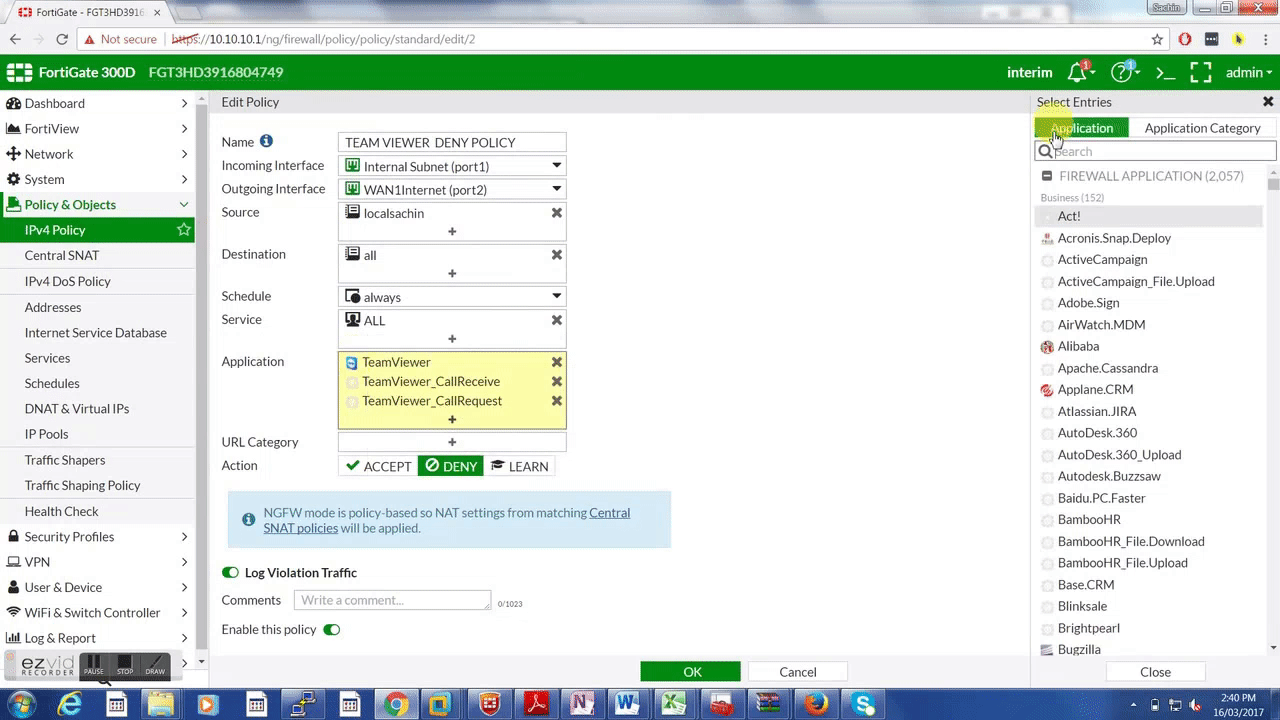1280x720 pixels.
Task: Toggle Log Violation Traffic switch
Action: pos(231,573)
